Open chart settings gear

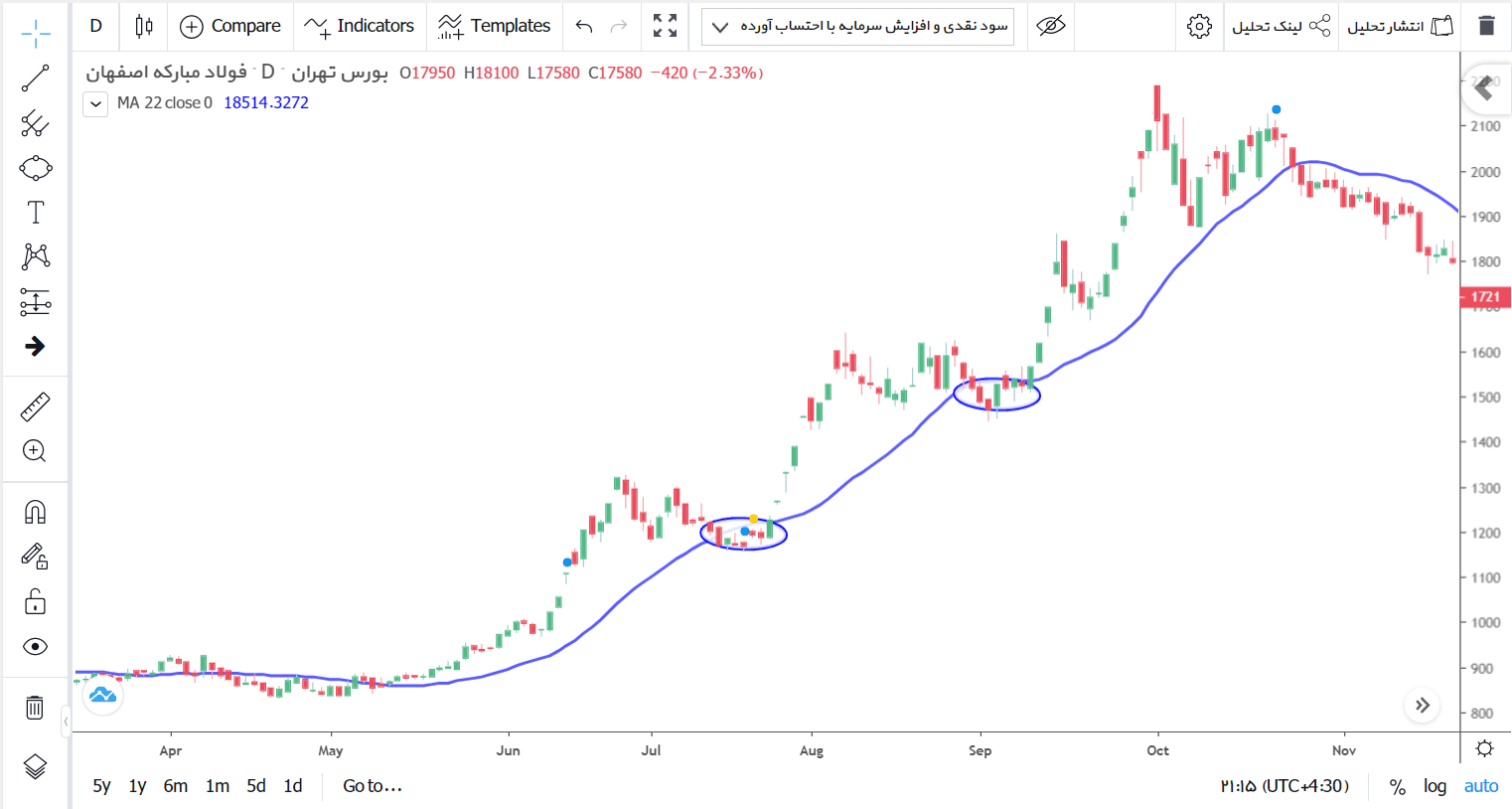[x=1199, y=26]
